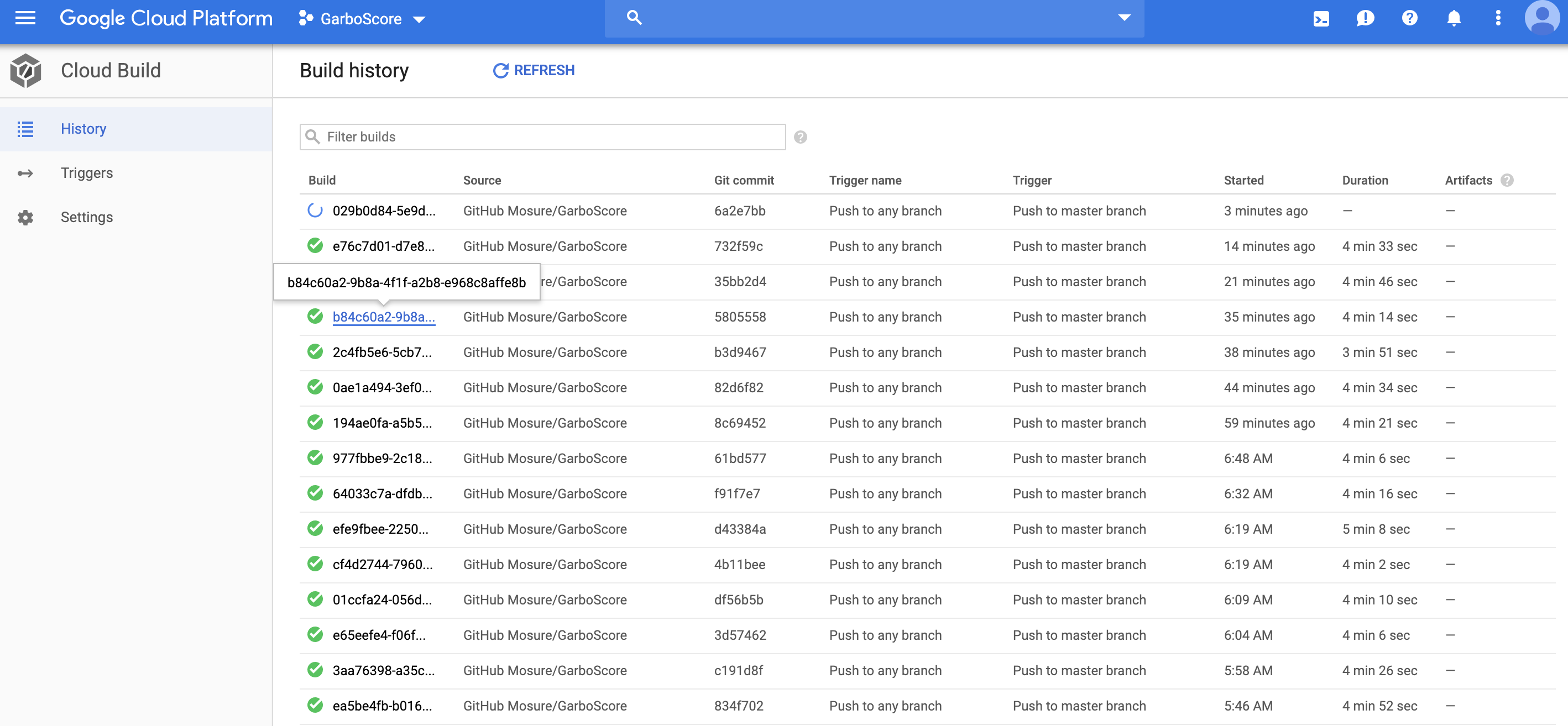Viewport: 1568px width, 726px height.
Task: Click the help icon beside Filter builds
Action: point(800,138)
